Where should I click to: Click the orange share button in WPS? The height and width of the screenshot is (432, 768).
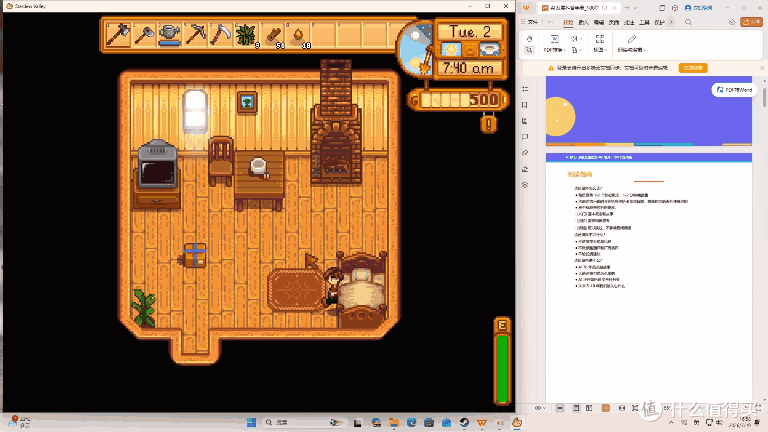(752, 22)
